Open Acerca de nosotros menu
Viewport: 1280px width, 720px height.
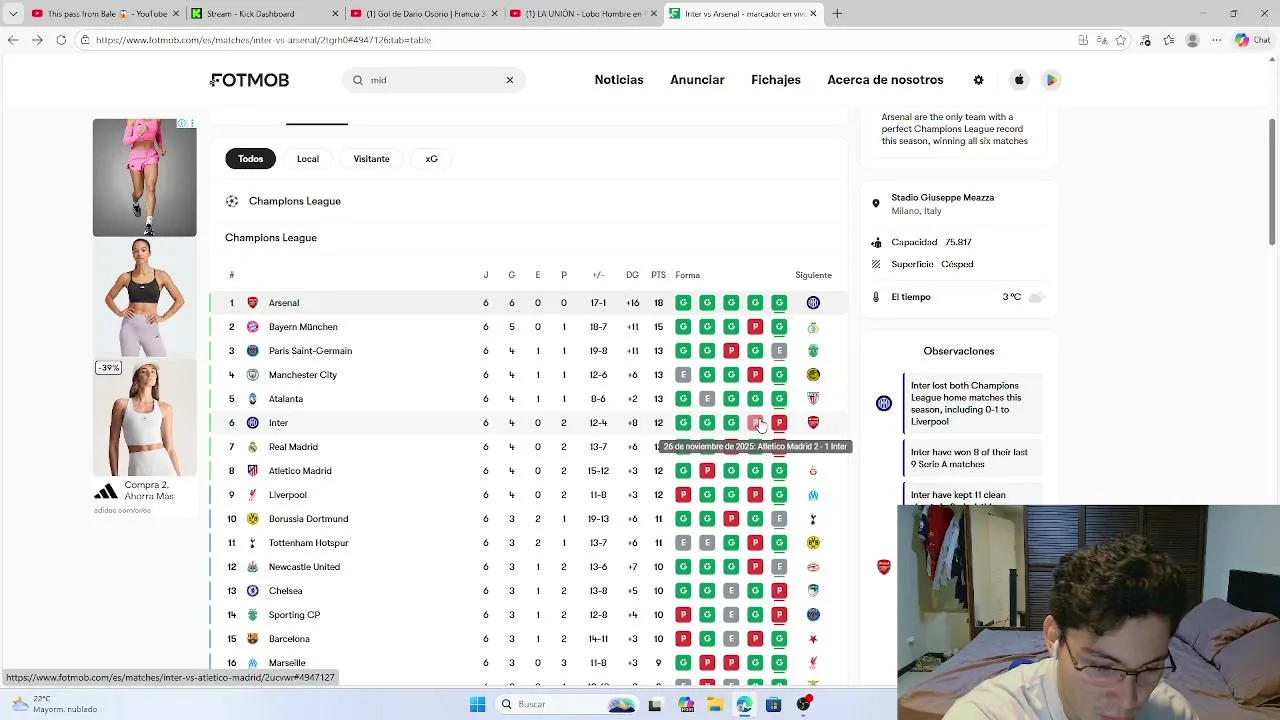pos(885,80)
